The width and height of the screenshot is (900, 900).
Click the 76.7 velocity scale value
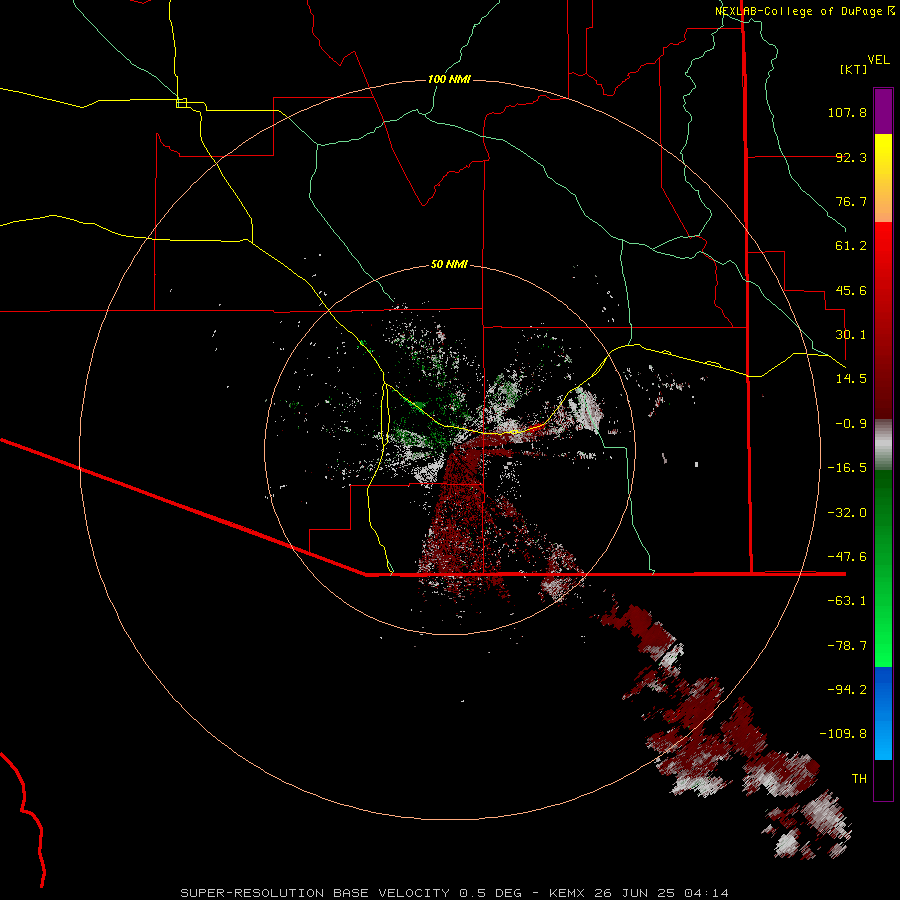[851, 201]
